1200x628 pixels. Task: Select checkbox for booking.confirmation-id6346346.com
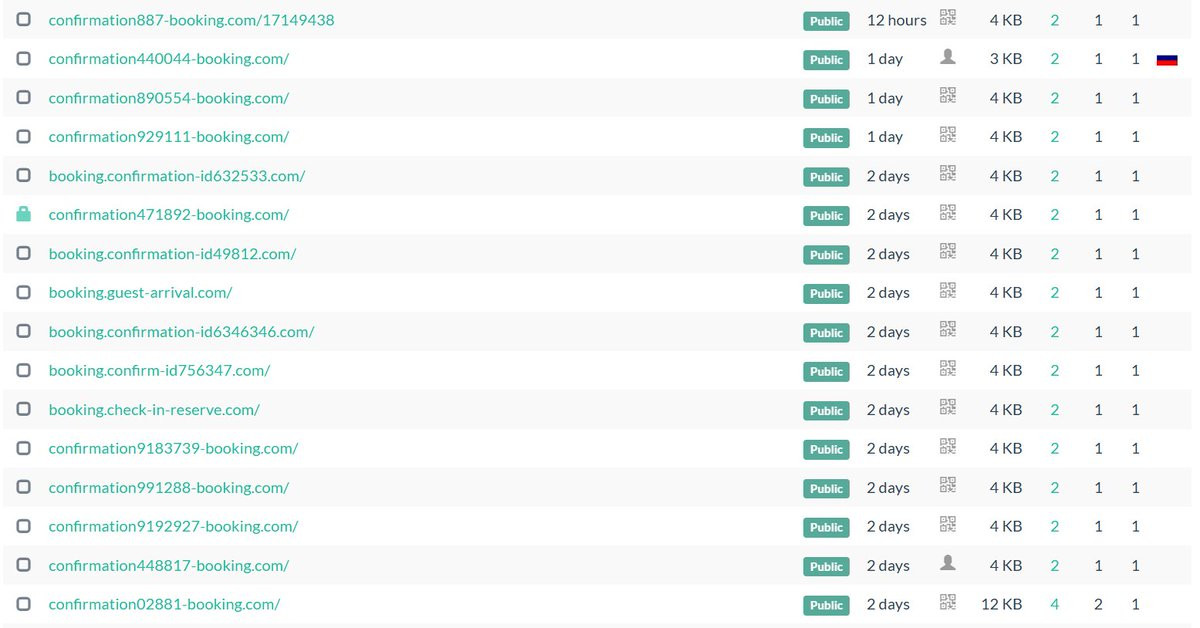pyautogui.click(x=24, y=331)
